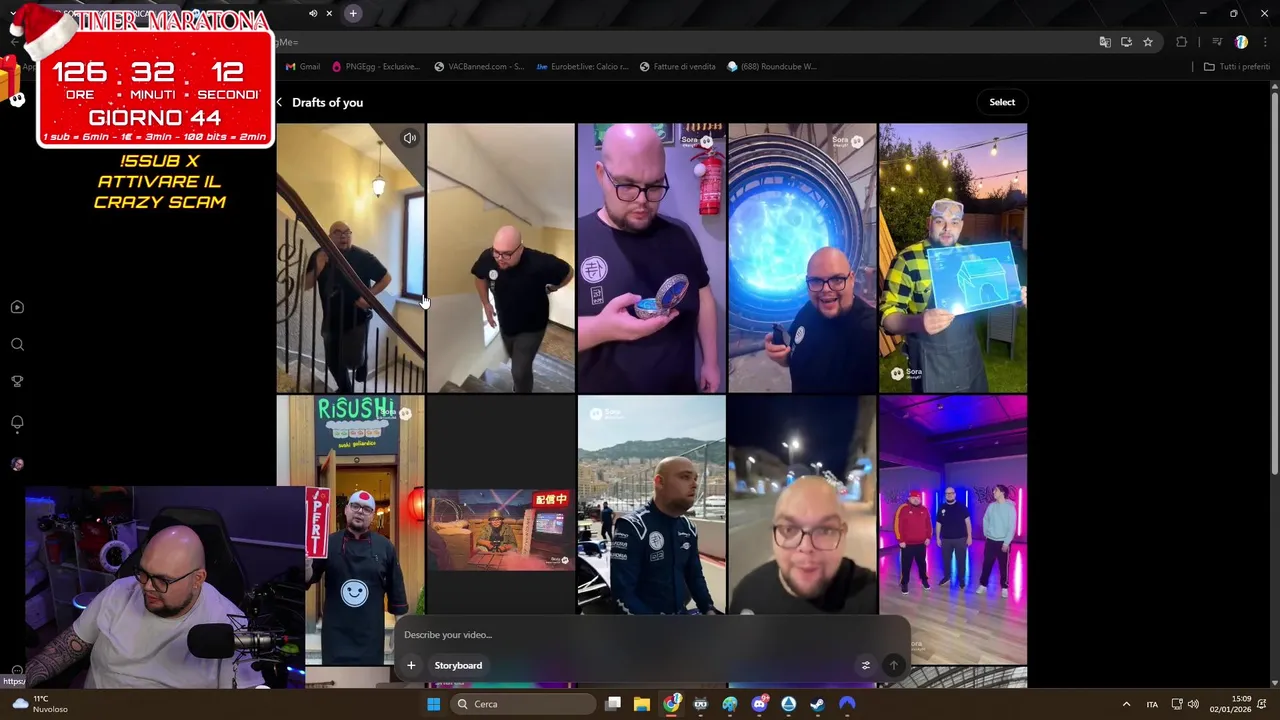Add media with the plus button in prompt bar
This screenshot has width=1280, height=720.
[x=411, y=665]
